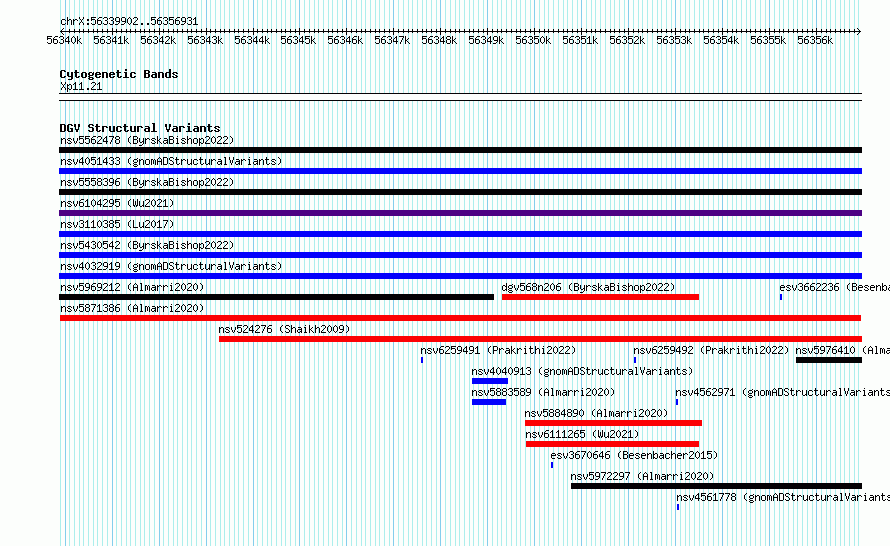This screenshot has height=546, width=890.
Task: Click the 56356k ruler position
Action: click(815, 40)
